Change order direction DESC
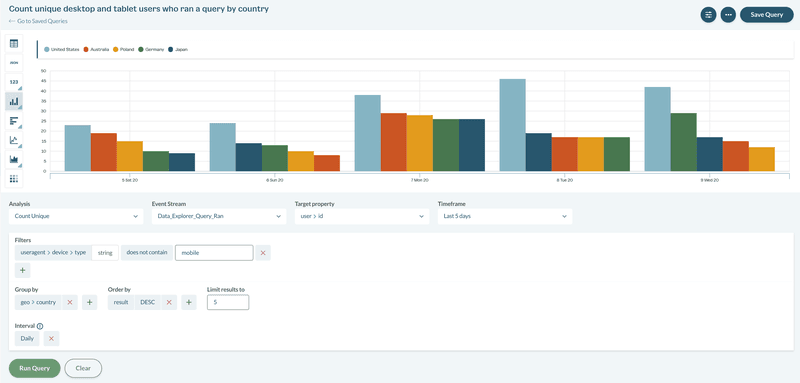Viewport: 800px width, 383px height. (148, 302)
